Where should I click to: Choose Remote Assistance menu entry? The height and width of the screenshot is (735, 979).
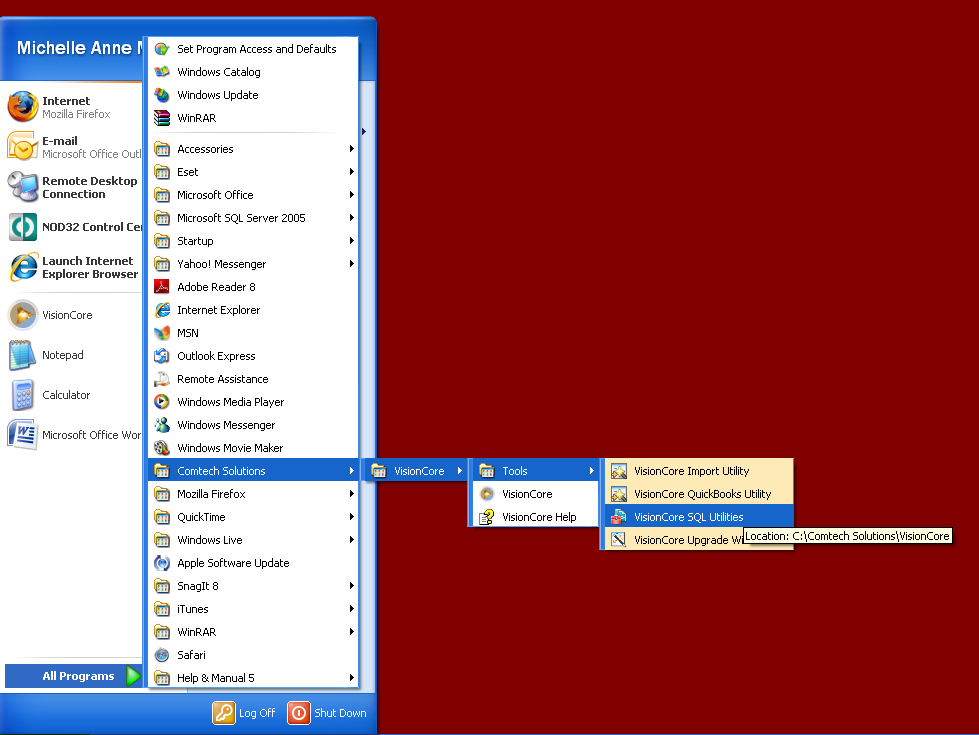click(x=253, y=379)
